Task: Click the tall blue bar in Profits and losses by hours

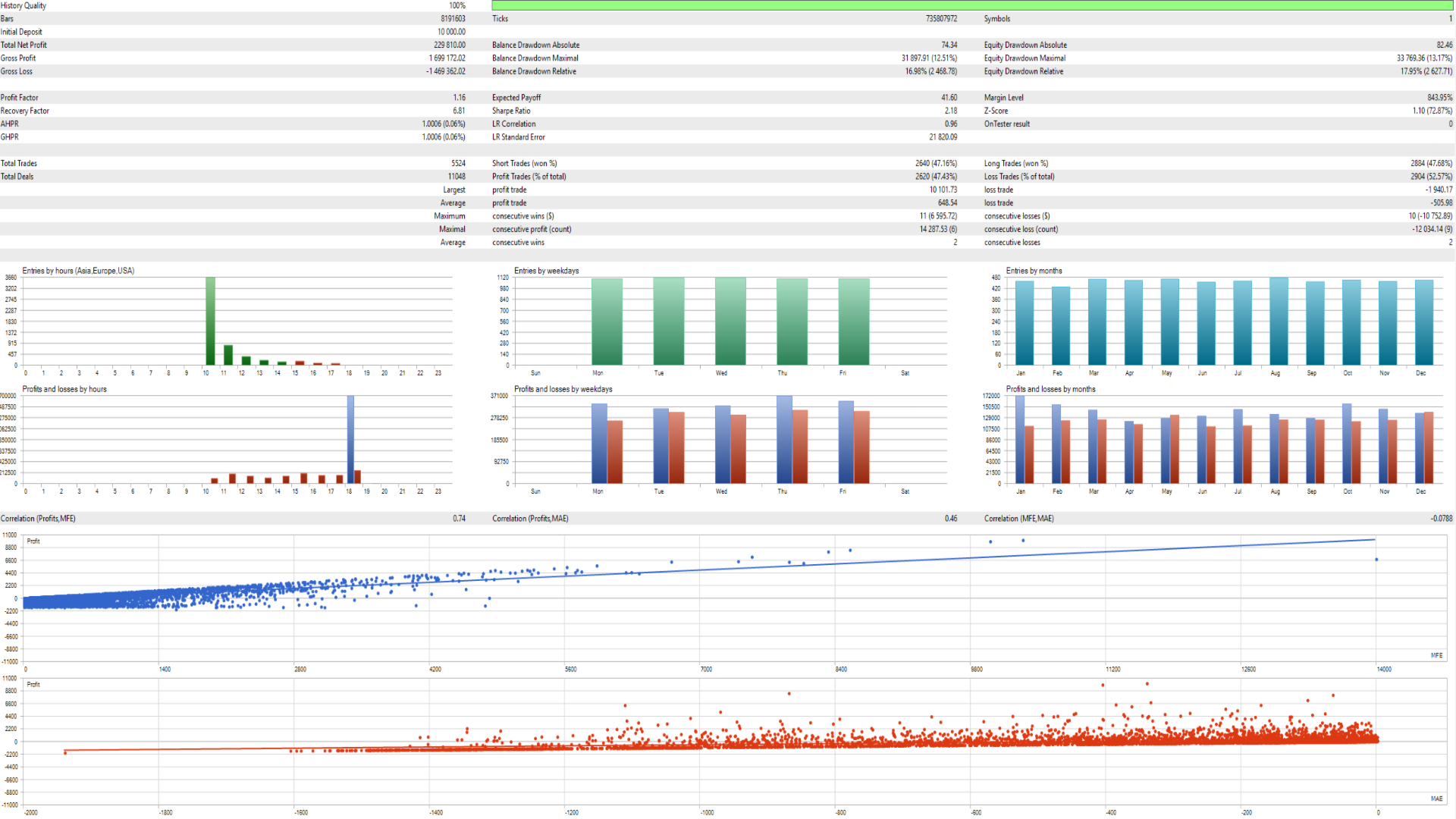Action: click(x=350, y=439)
